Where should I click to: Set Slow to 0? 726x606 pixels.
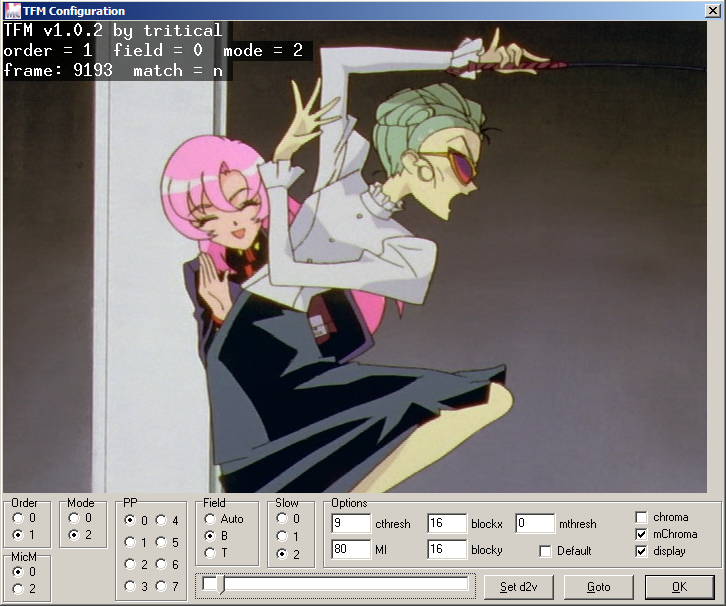[x=282, y=519]
